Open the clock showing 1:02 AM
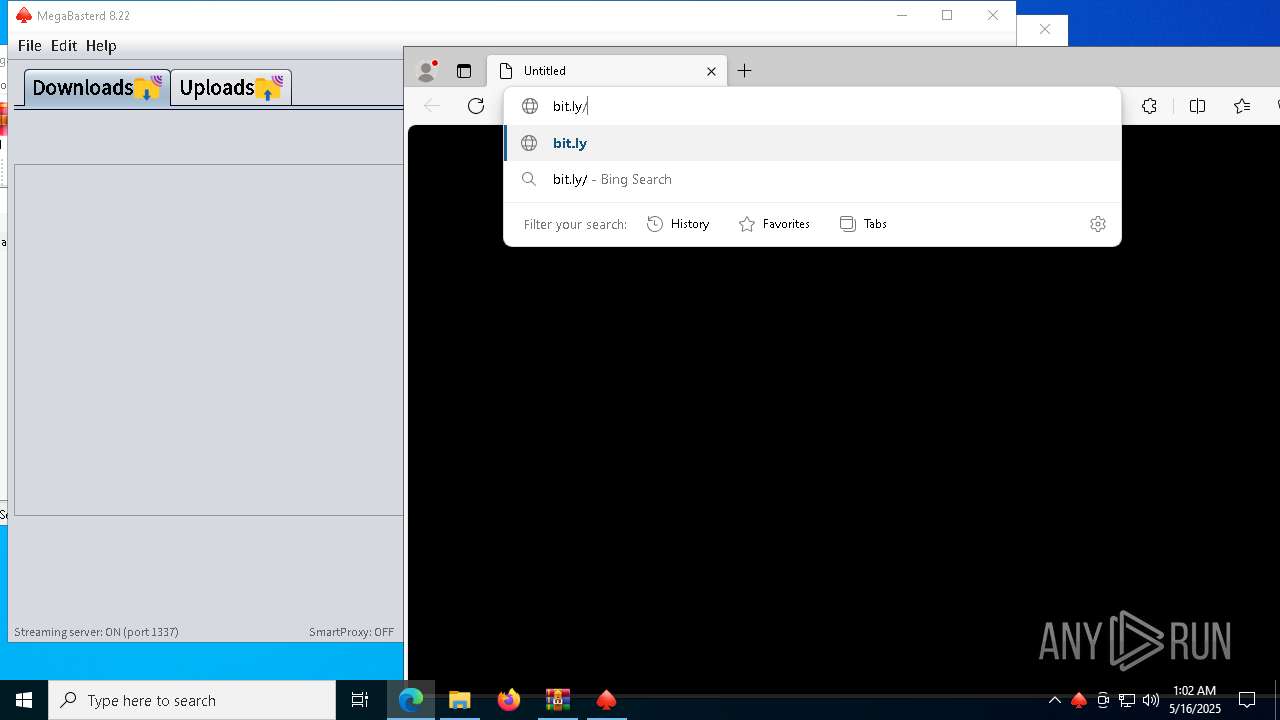1280x720 pixels. (1195, 700)
